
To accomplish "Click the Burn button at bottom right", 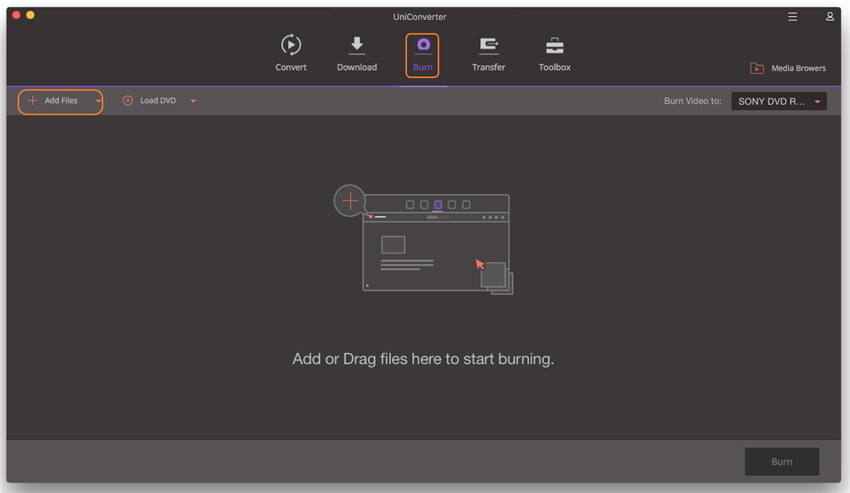I will (x=782, y=462).
